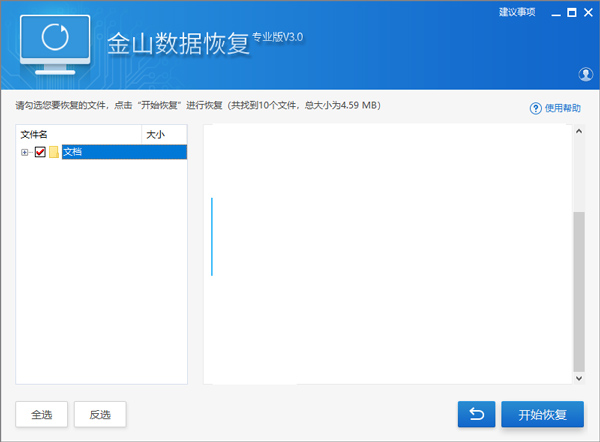600x442 pixels.
Task: Close the 金山数据恢复 window
Action: 588,13
